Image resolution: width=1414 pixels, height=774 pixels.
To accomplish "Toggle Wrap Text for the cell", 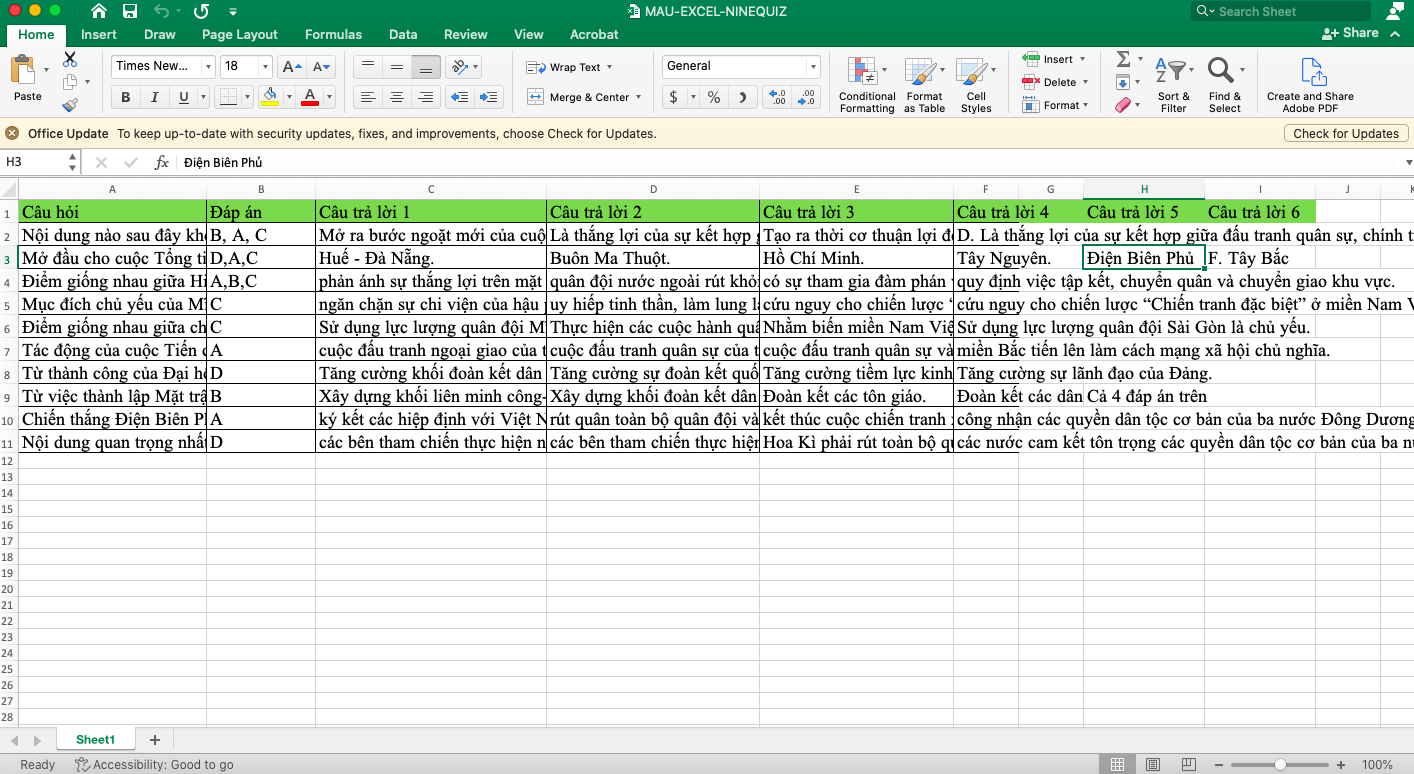I will coord(569,67).
